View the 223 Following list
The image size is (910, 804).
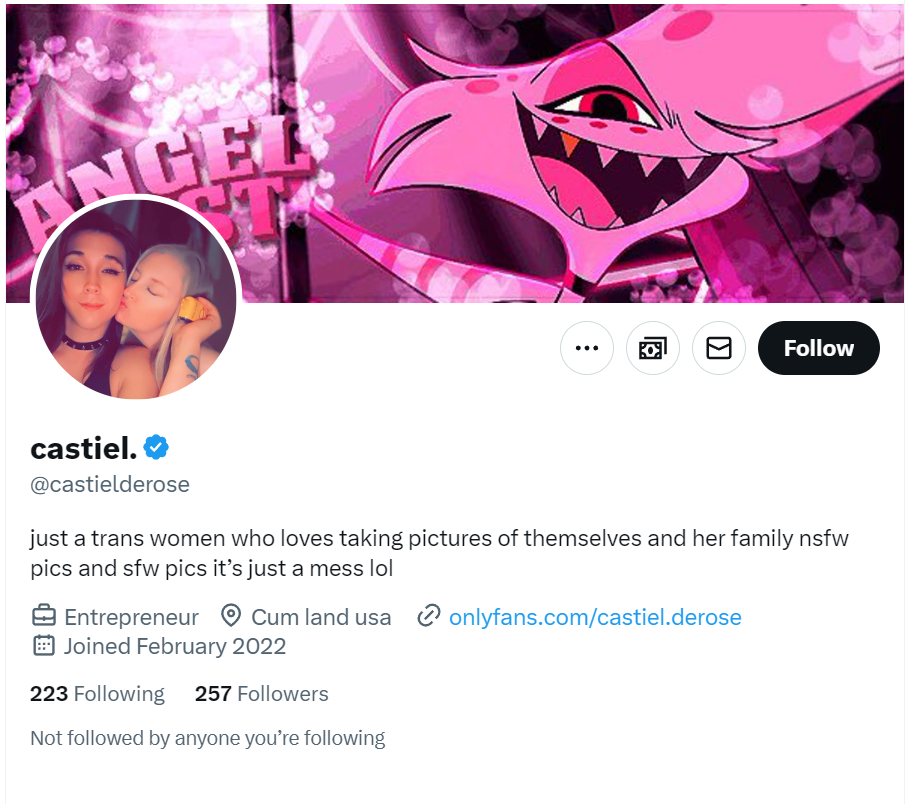pos(97,694)
